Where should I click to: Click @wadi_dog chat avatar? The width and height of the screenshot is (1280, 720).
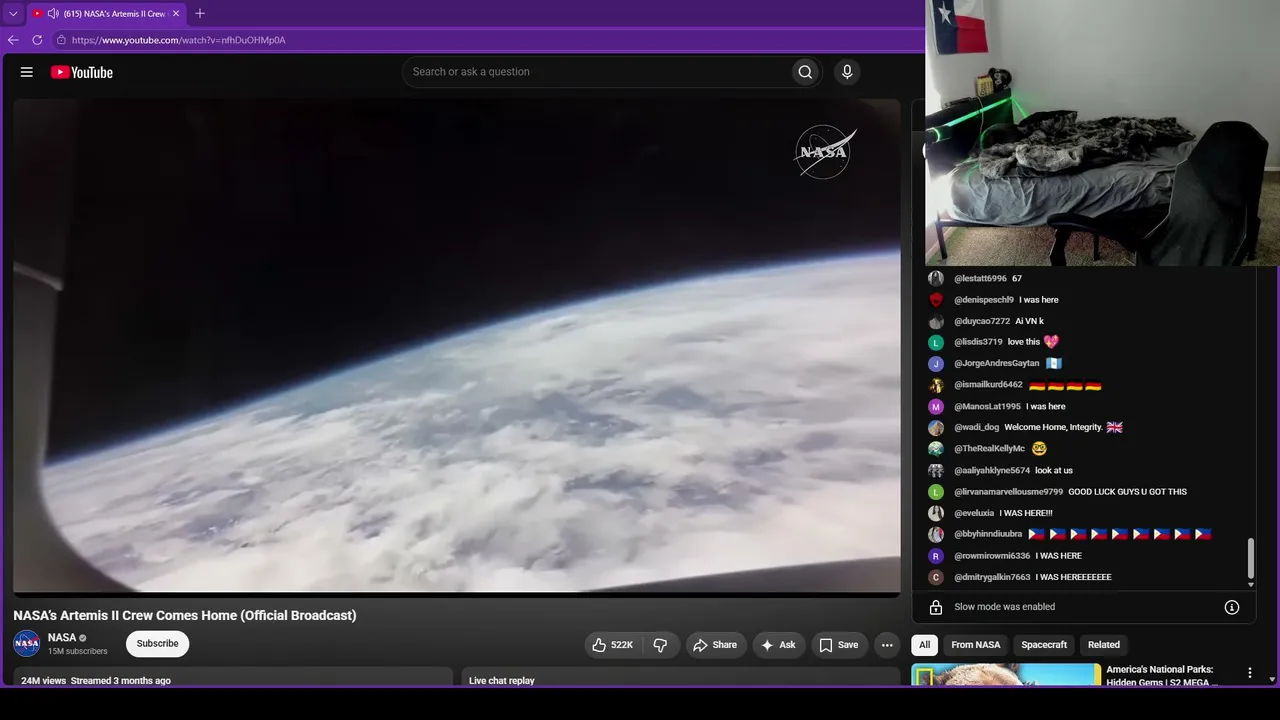[936, 428]
